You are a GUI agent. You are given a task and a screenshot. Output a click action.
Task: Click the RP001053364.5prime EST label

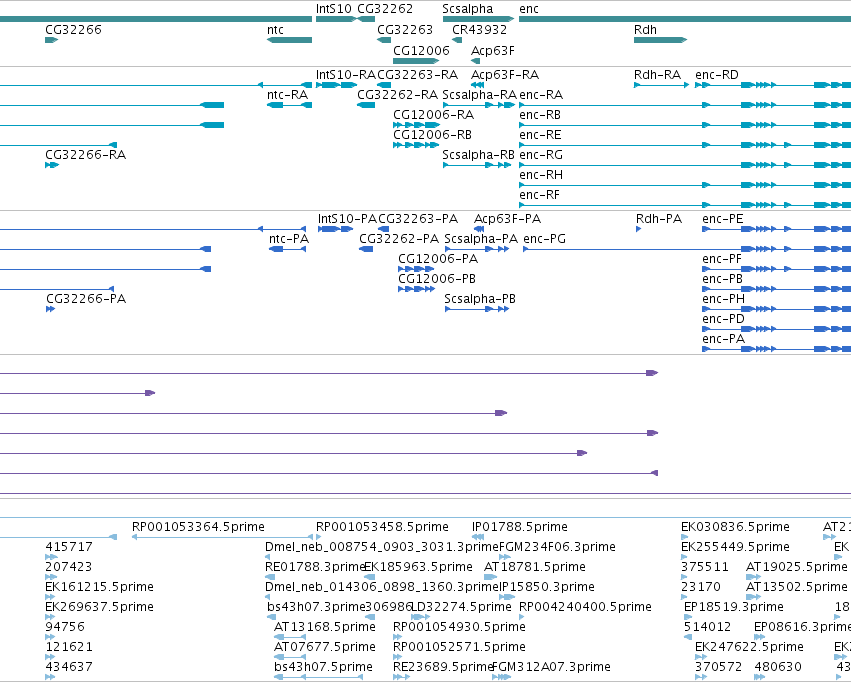click(x=198, y=527)
